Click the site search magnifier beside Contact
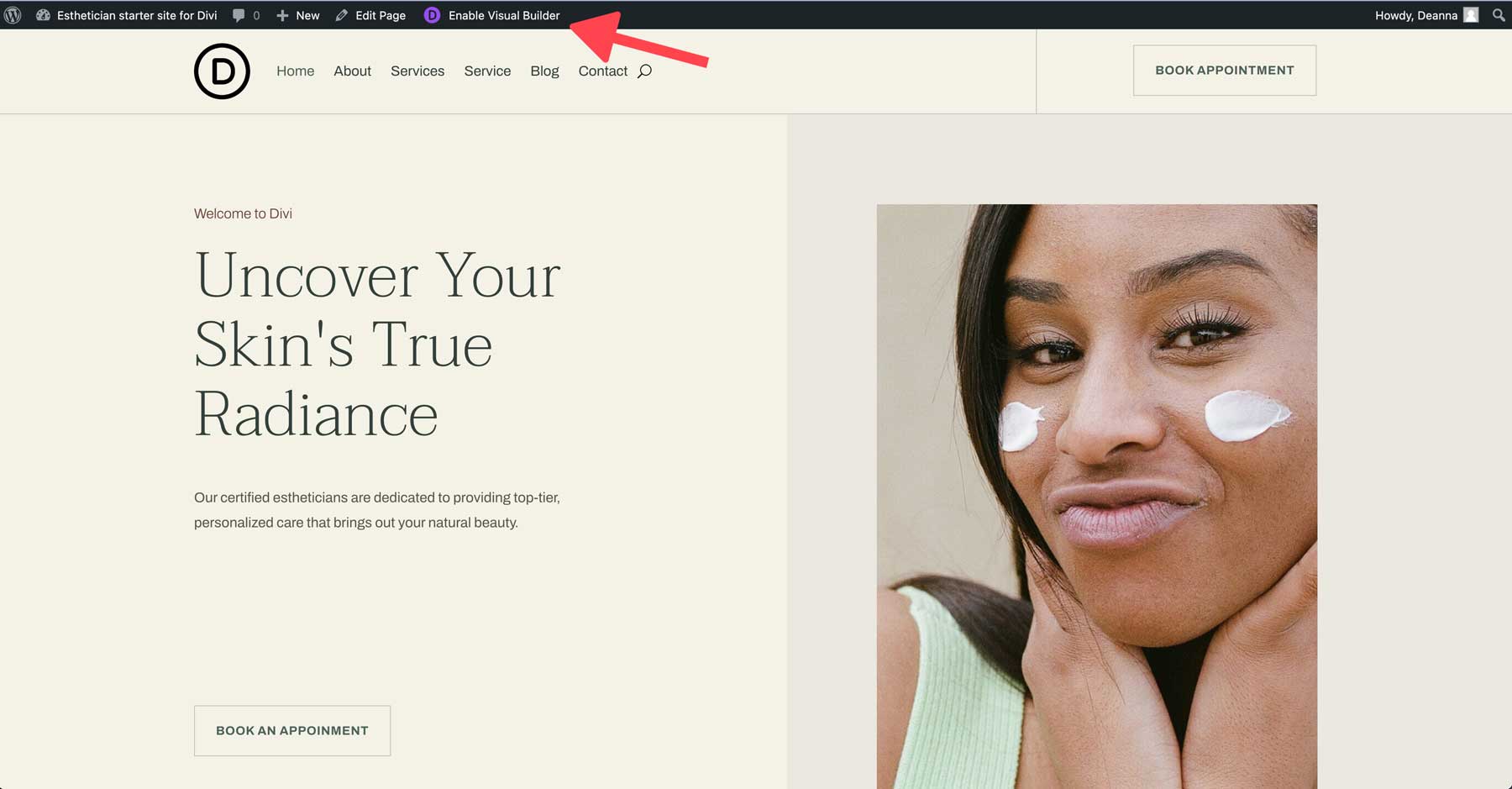 643,71
